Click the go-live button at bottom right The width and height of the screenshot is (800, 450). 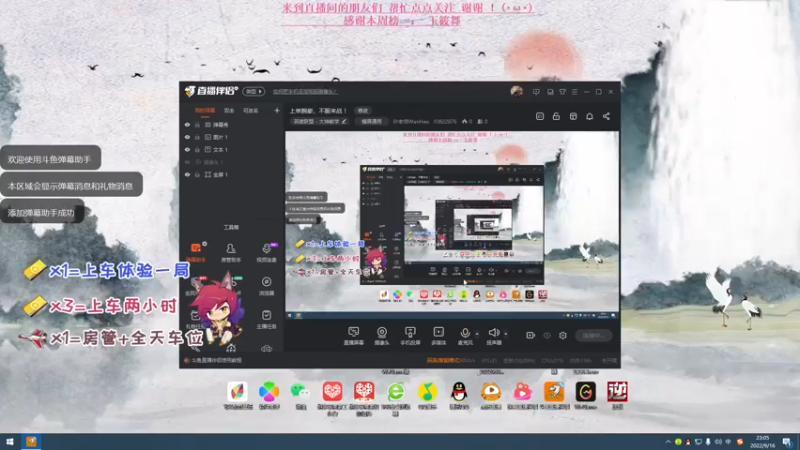(x=593, y=335)
